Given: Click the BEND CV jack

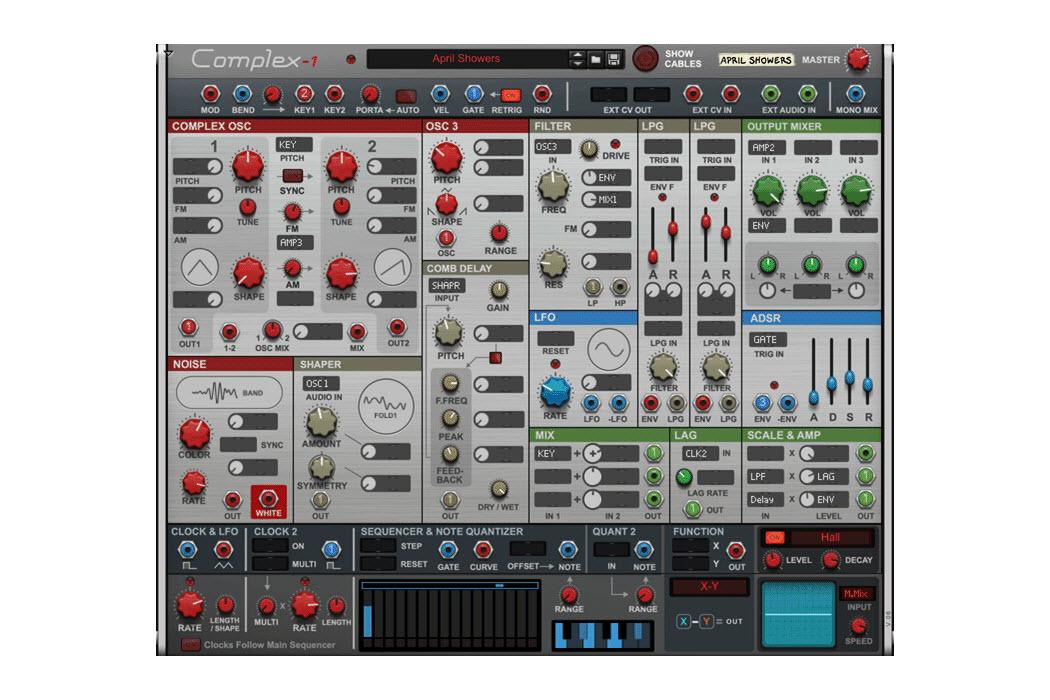Looking at the screenshot, I should pyautogui.click(x=242, y=94).
